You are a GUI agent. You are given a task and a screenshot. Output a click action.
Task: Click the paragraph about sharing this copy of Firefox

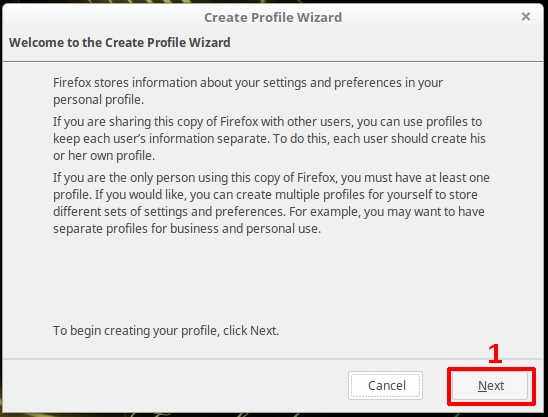point(269,138)
